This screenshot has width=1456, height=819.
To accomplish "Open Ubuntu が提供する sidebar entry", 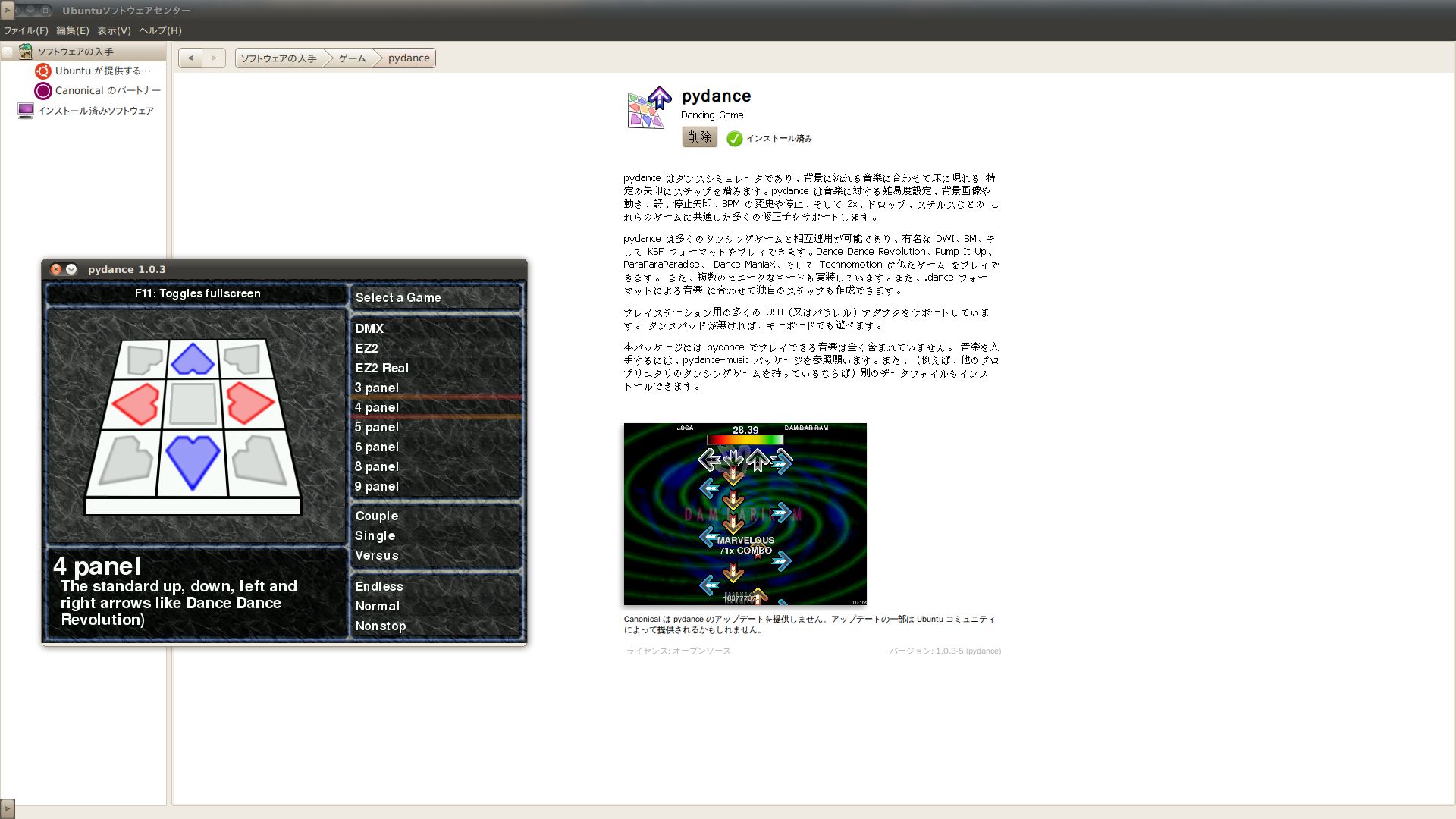I will pos(103,71).
